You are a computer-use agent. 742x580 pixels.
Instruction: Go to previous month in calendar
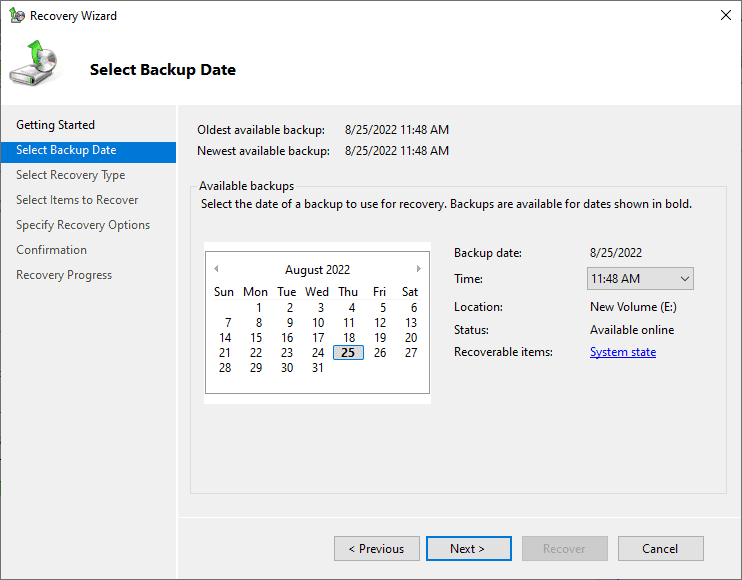pyautogui.click(x=216, y=269)
